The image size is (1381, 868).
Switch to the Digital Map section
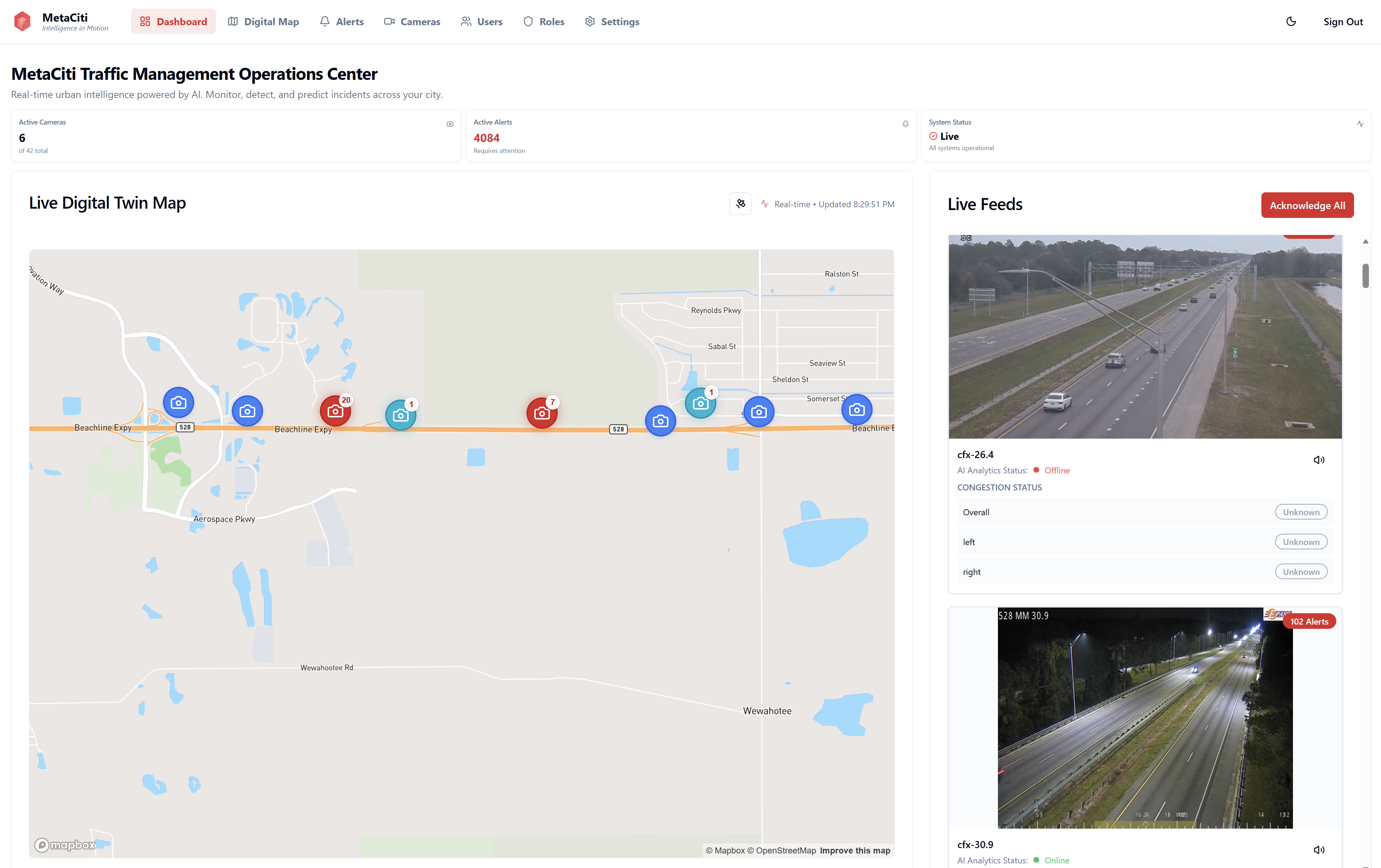(x=263, y=21)
